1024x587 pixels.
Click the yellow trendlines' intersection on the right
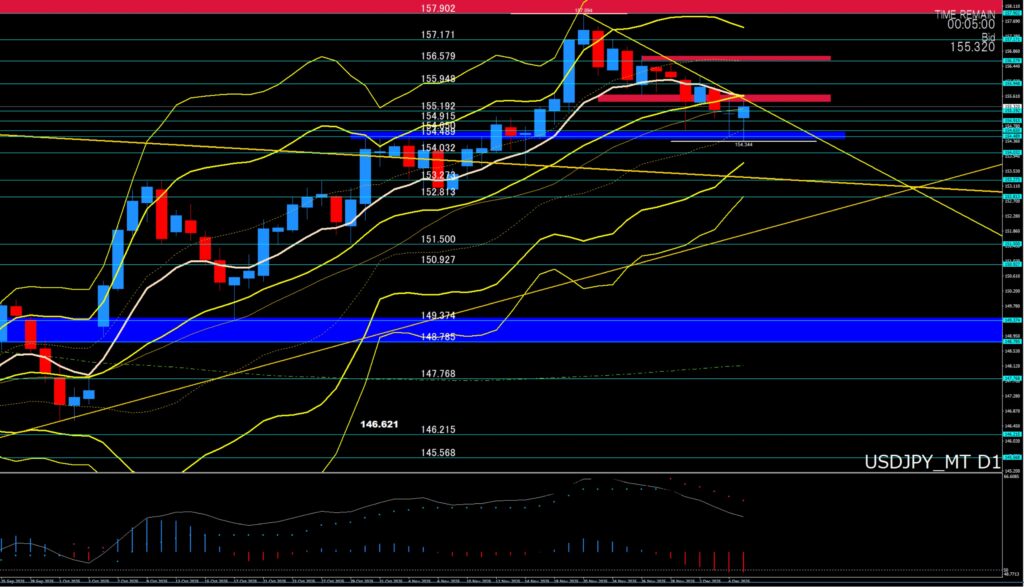[x=914, y=186]
